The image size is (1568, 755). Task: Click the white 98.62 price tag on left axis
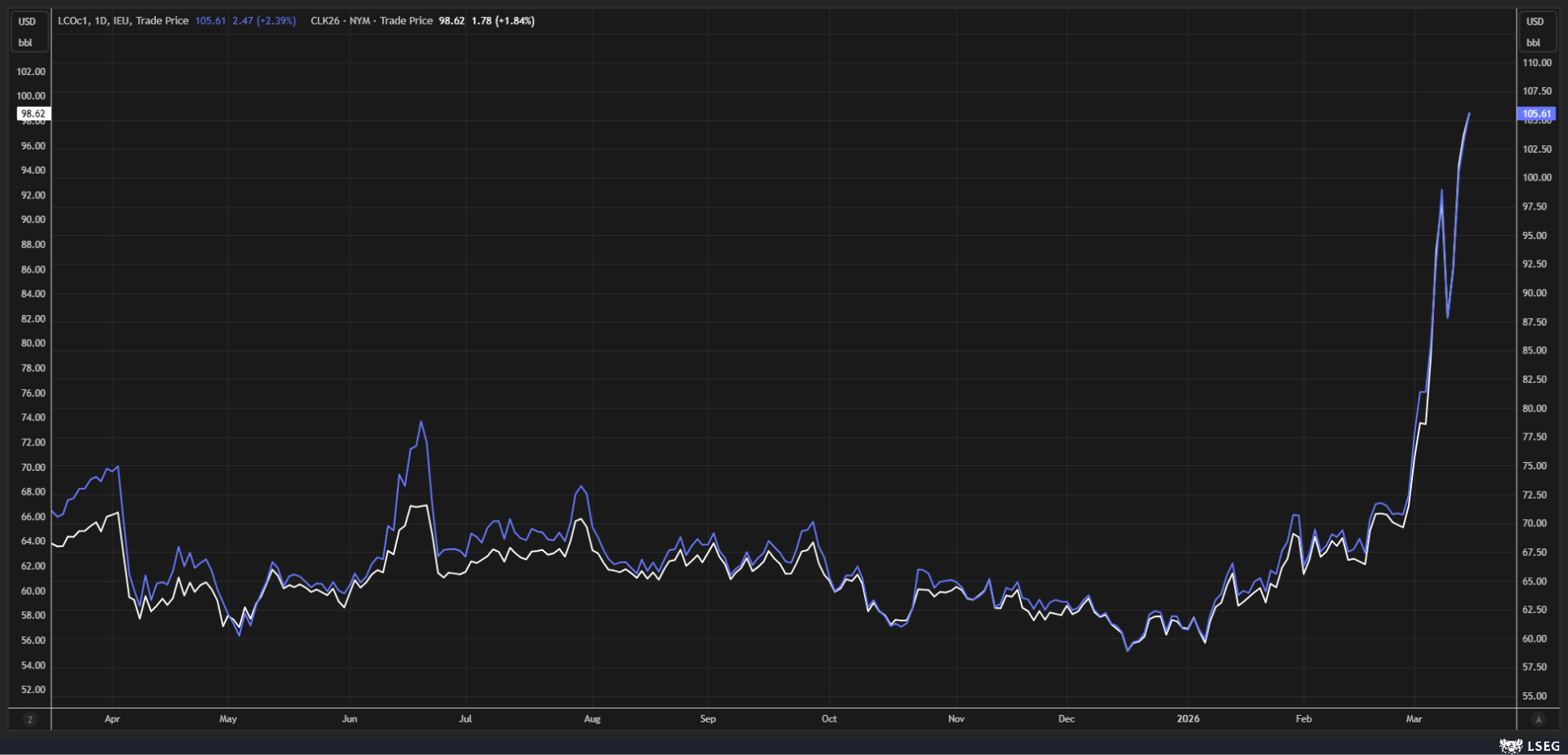click(33, 114)
